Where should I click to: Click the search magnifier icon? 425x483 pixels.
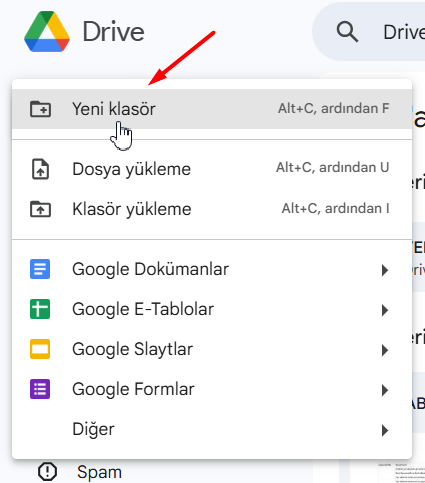(347, 32)
